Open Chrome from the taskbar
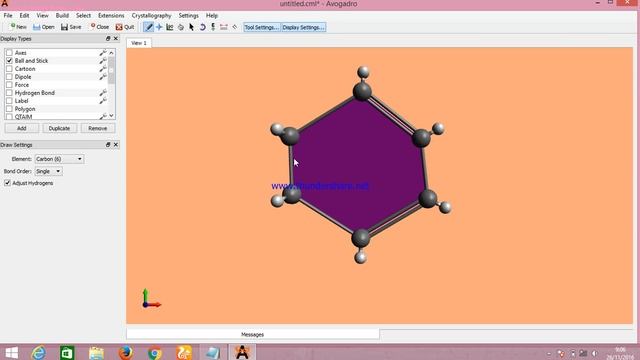The width and height of the screenshot is (640, 360). click(155, 352)
